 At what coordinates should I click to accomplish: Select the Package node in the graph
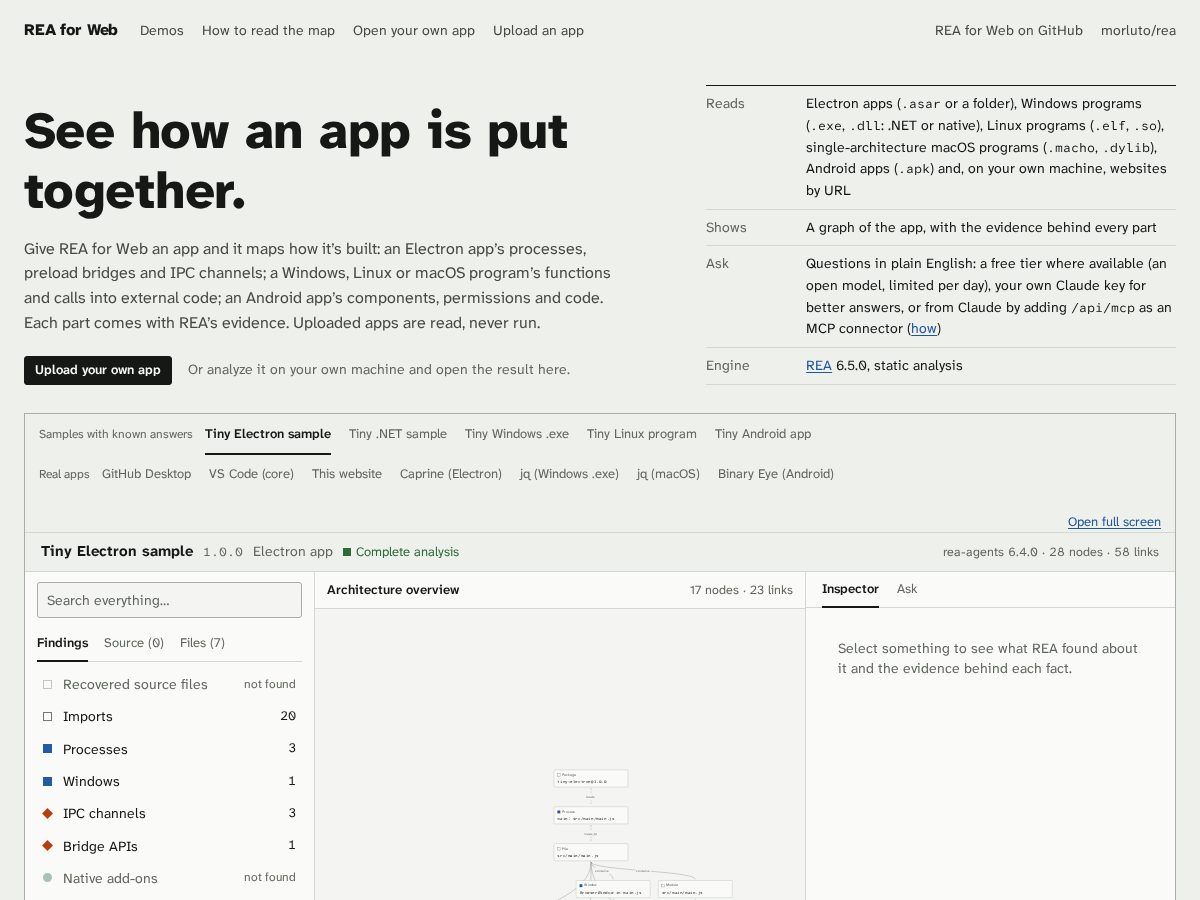pyautogui.click(x=591, y=778)
